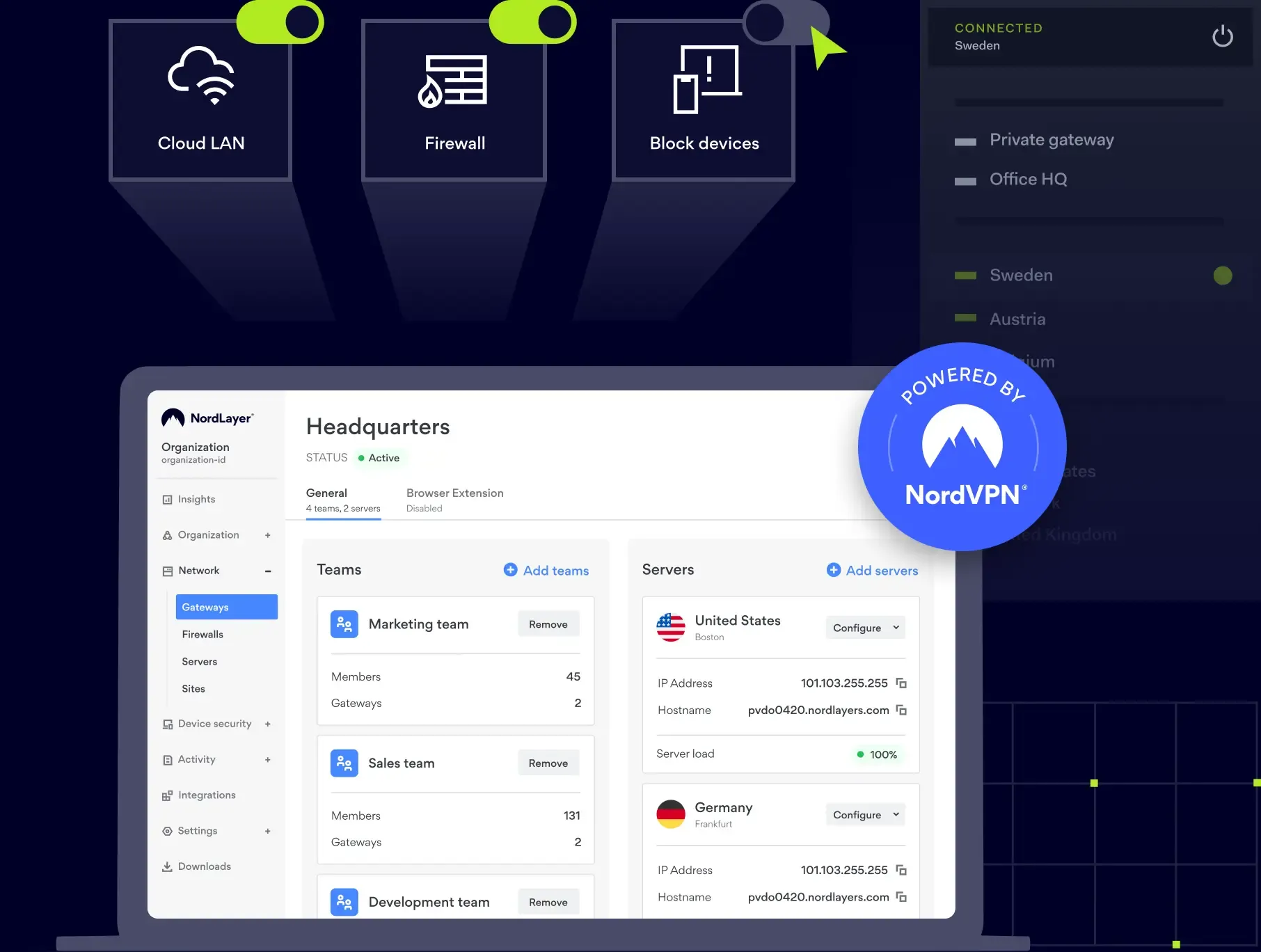Remove the Marketing team

(548, 624)
